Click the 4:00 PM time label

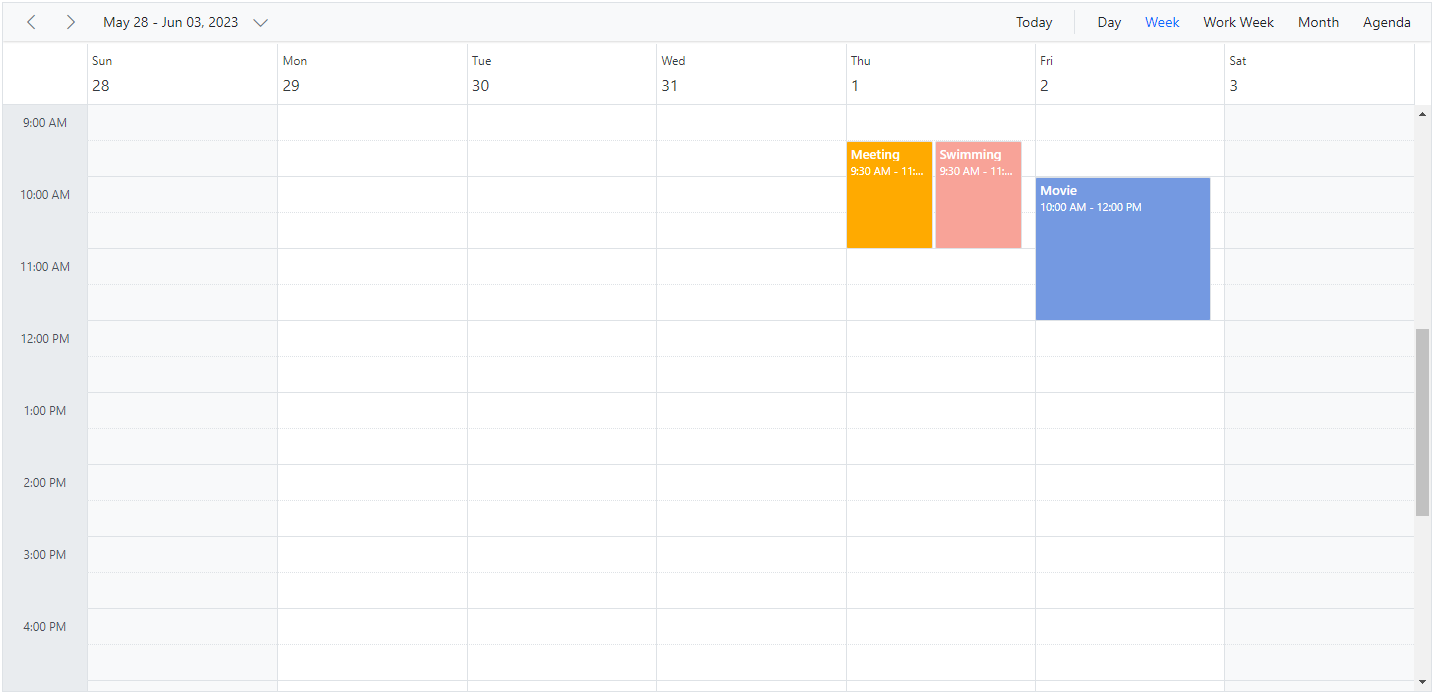point(45,627)
